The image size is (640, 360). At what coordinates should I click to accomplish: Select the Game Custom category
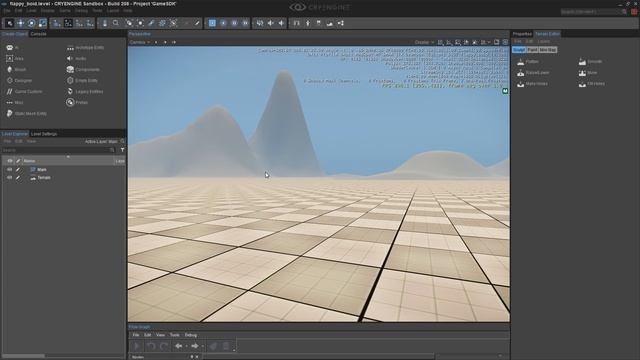[24, 92]
